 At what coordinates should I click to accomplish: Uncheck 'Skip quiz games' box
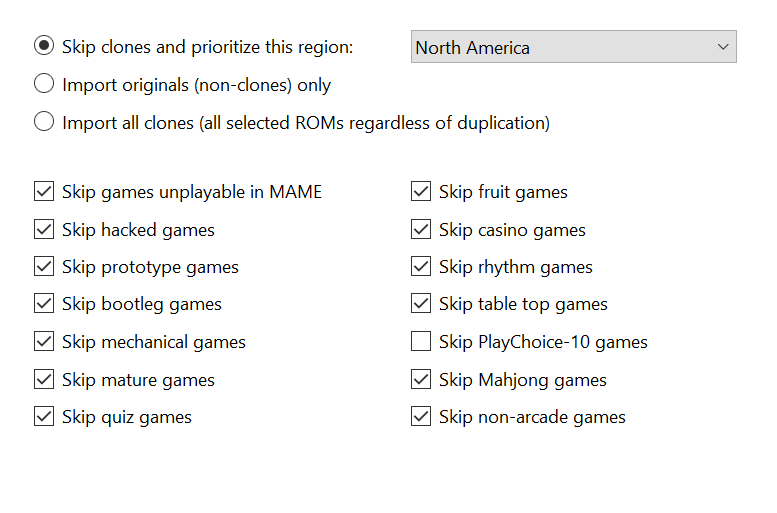click(44, 417)
